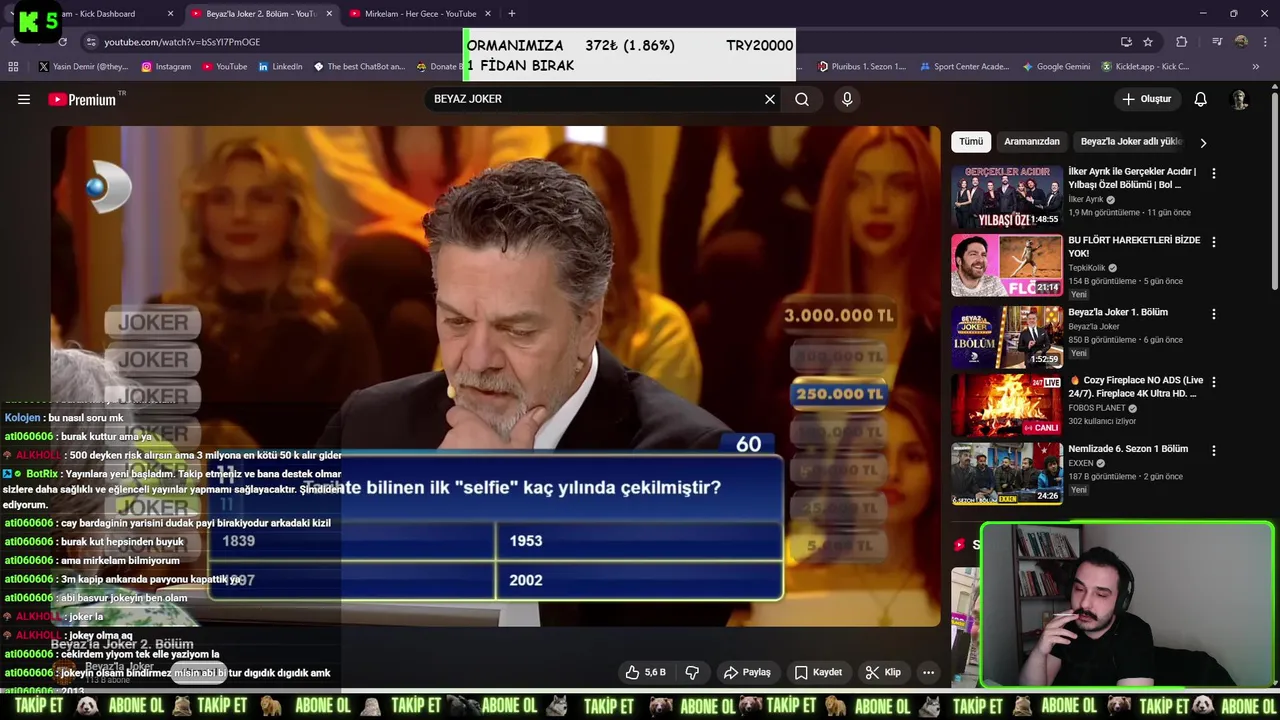Open options menu for Beyaz'la Joker 1. Bölüm
Screen dimensions: 1280x720
click(1214, 313)
